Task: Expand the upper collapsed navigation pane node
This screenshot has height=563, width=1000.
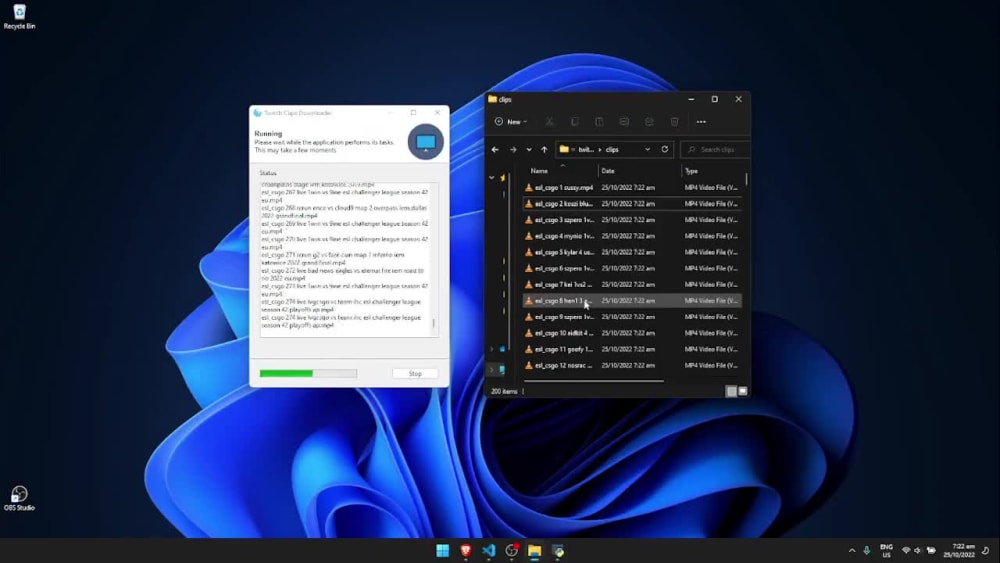Action: pos(492,349)
